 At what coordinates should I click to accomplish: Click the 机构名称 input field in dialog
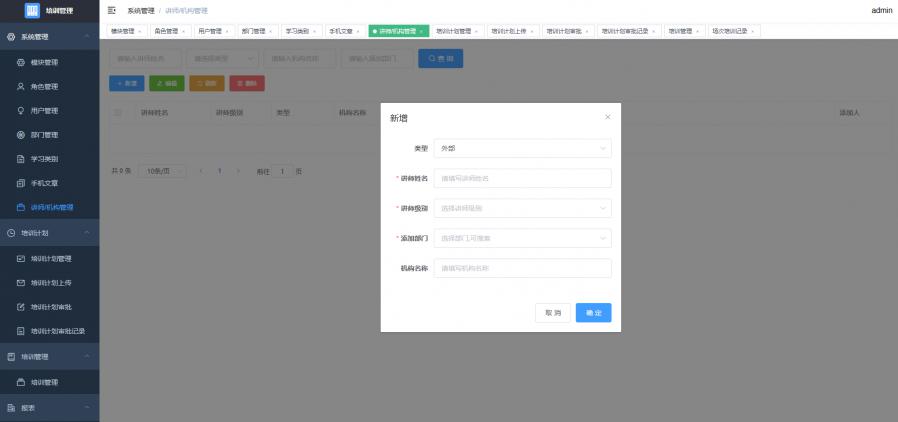[523, 268]
